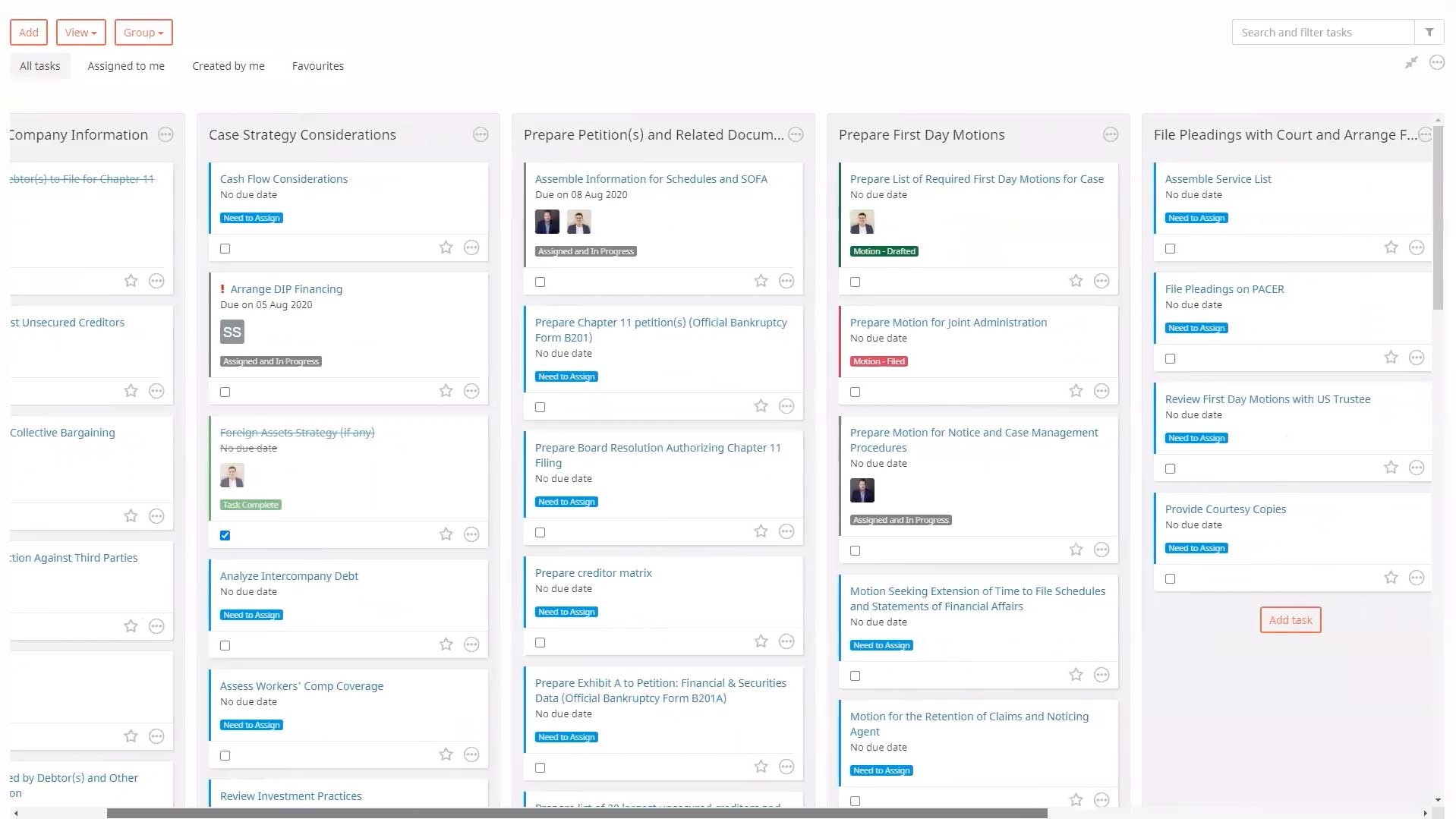
Task: Expand the View dropdown
Action: pos(80,33)
